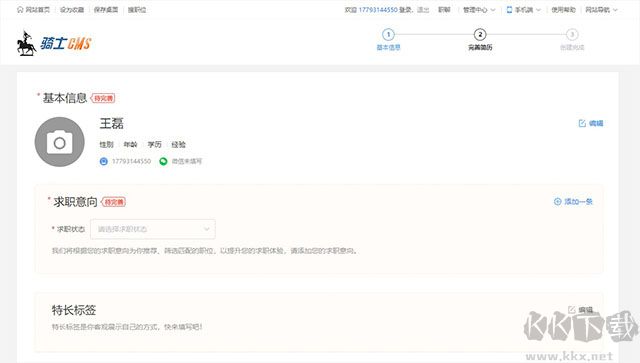This screenshot has width=640, height=363.
Task: Expand the 管理中心 dropdown menu
Action: click(479, 10)
